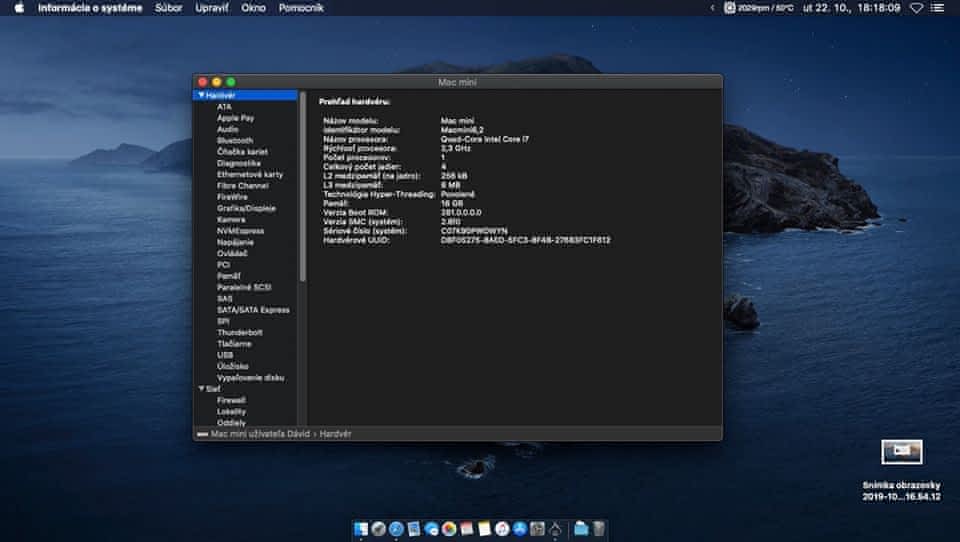The width and height of the screenshot is (960, 542).
Task: Launch Safari from the Dock
Action: (396, 528)
